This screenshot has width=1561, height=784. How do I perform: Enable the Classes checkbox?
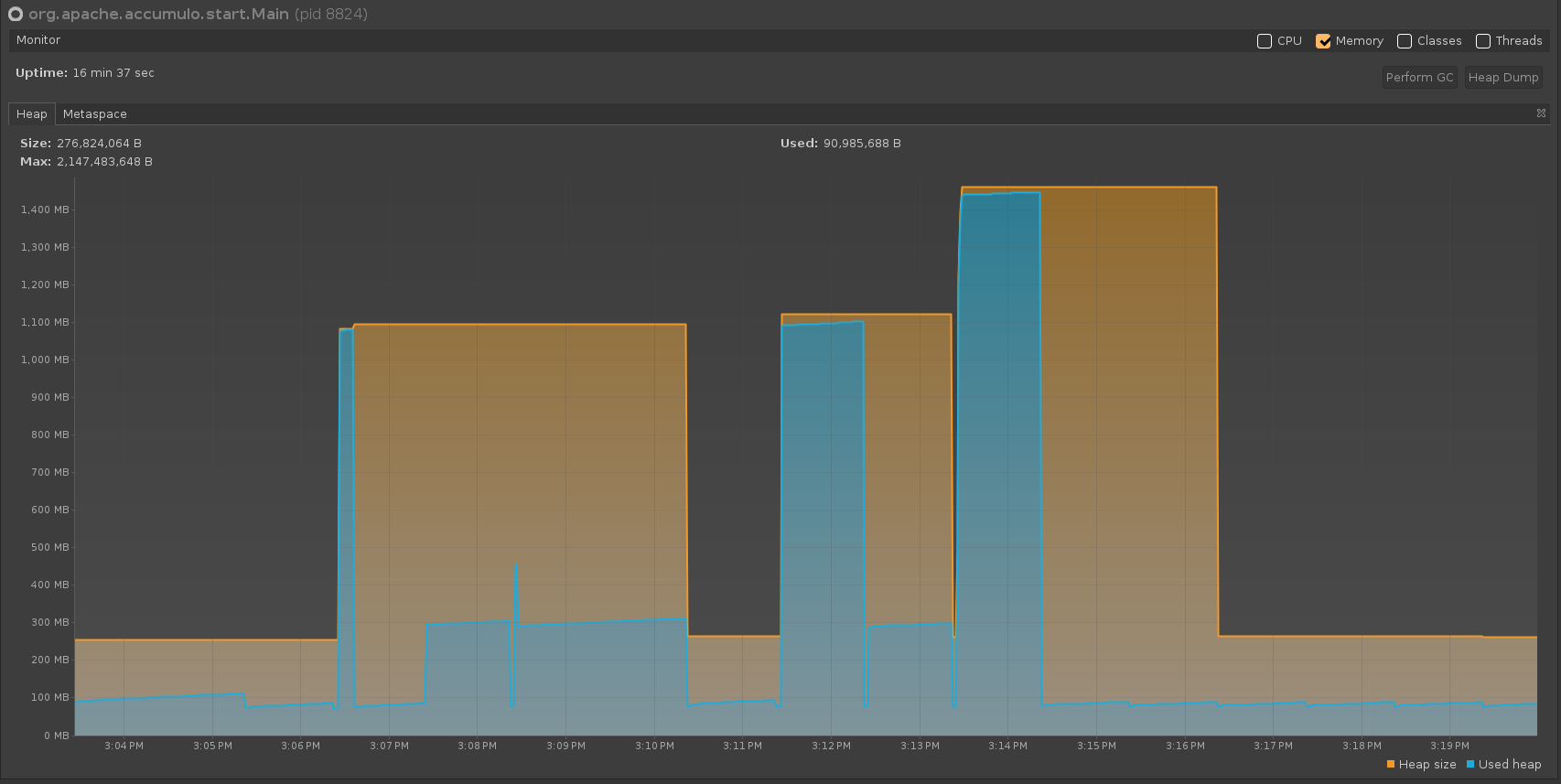tap(1405, 41)
